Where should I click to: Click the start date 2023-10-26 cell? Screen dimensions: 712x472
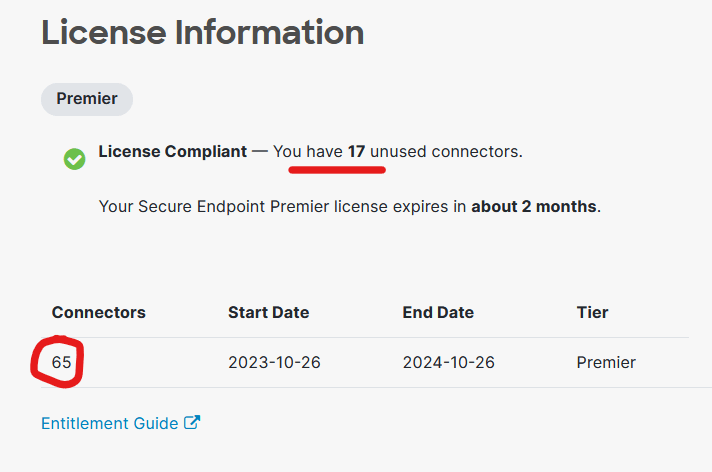(x=274, y=362)
